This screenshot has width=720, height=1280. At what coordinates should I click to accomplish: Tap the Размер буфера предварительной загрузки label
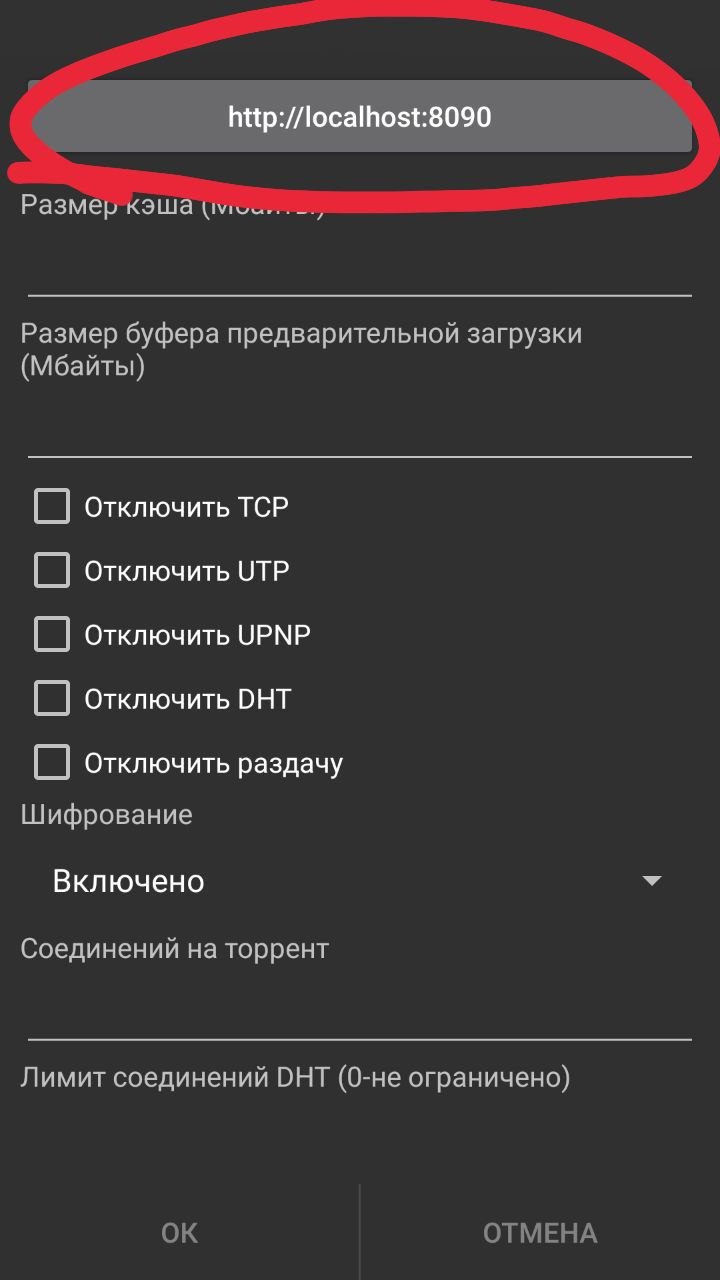coord(300,349)
